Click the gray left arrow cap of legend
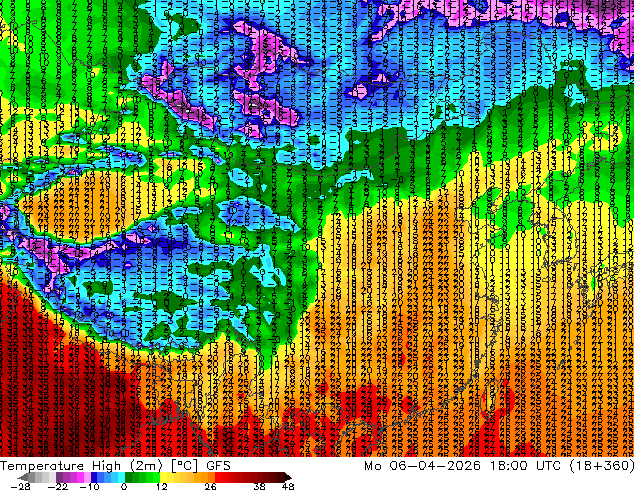The height and width of the screenshot is (490, 634). [24, 478]
